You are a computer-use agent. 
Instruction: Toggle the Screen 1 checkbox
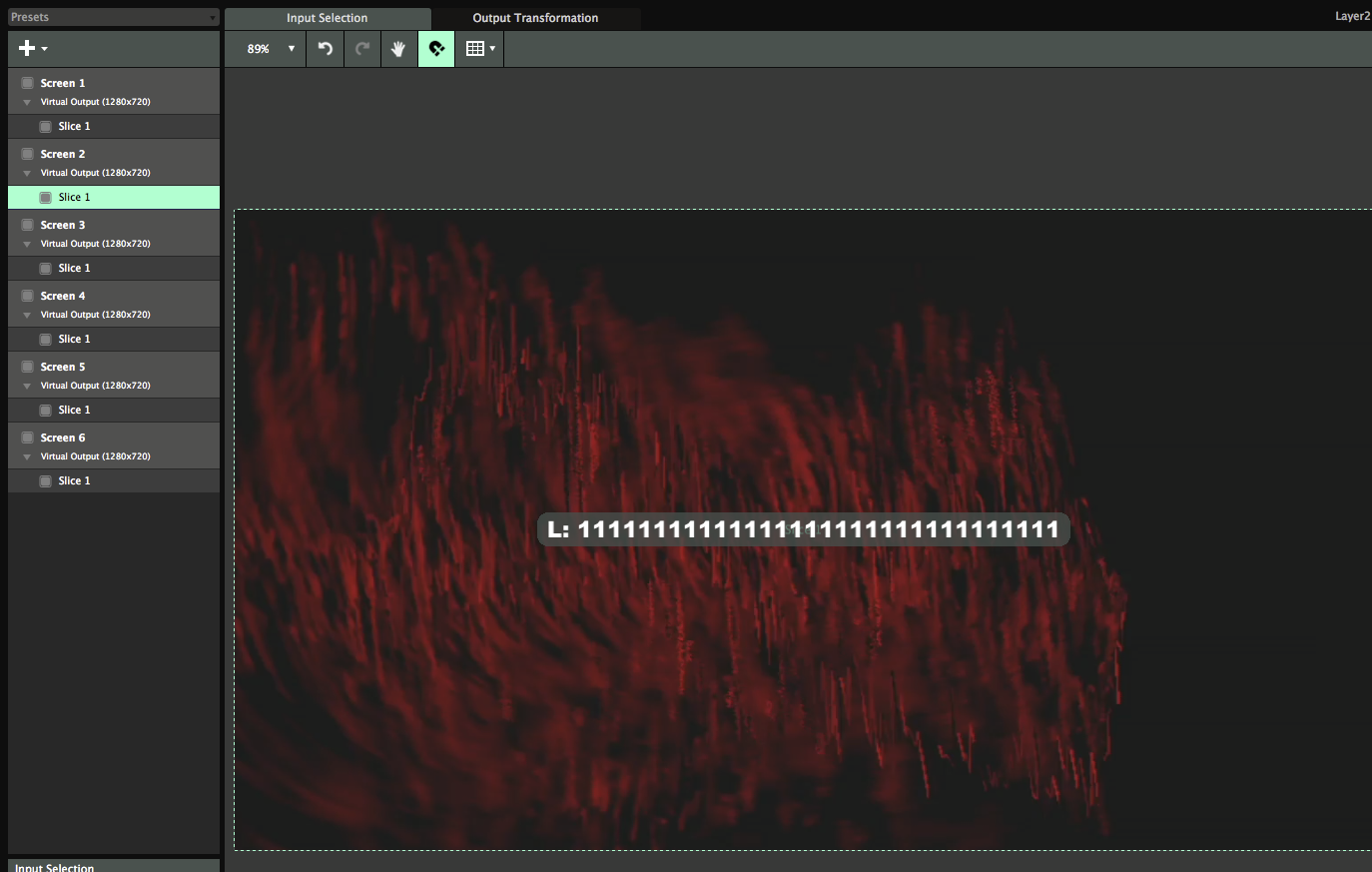coord(28,83)
